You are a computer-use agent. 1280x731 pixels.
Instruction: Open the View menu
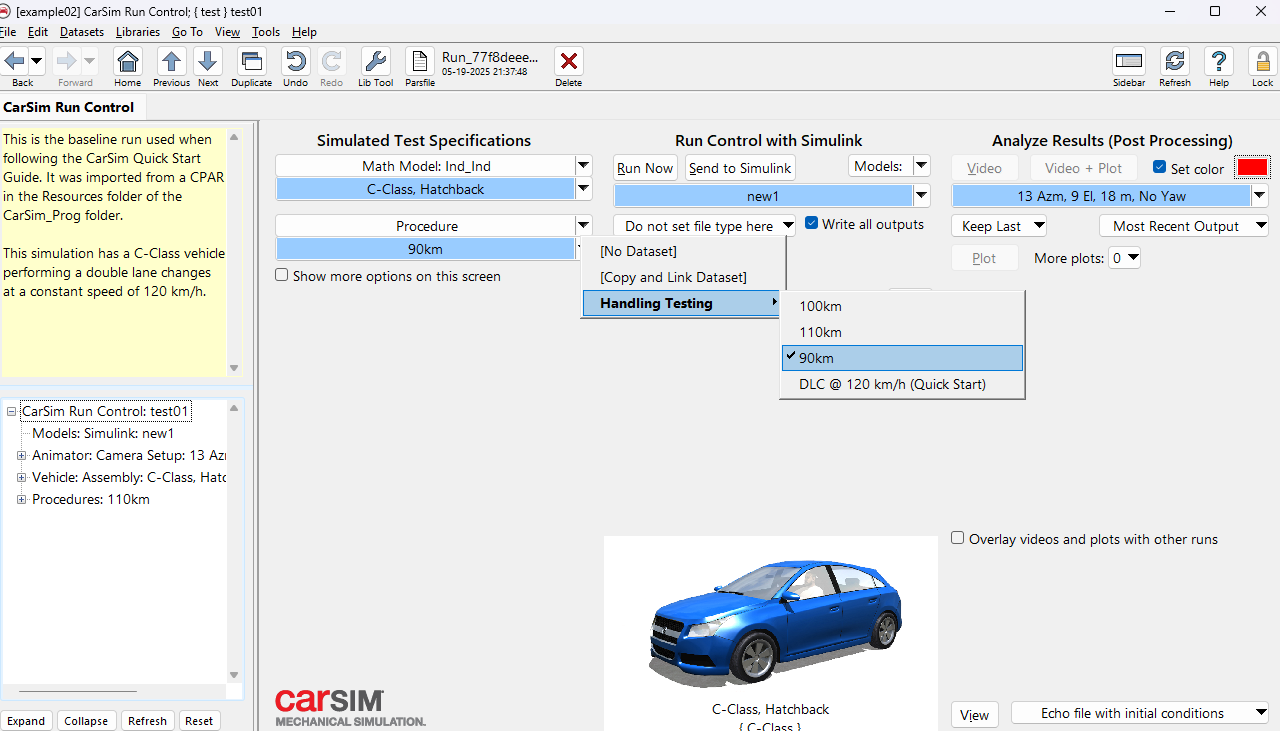tap(228, 32)
